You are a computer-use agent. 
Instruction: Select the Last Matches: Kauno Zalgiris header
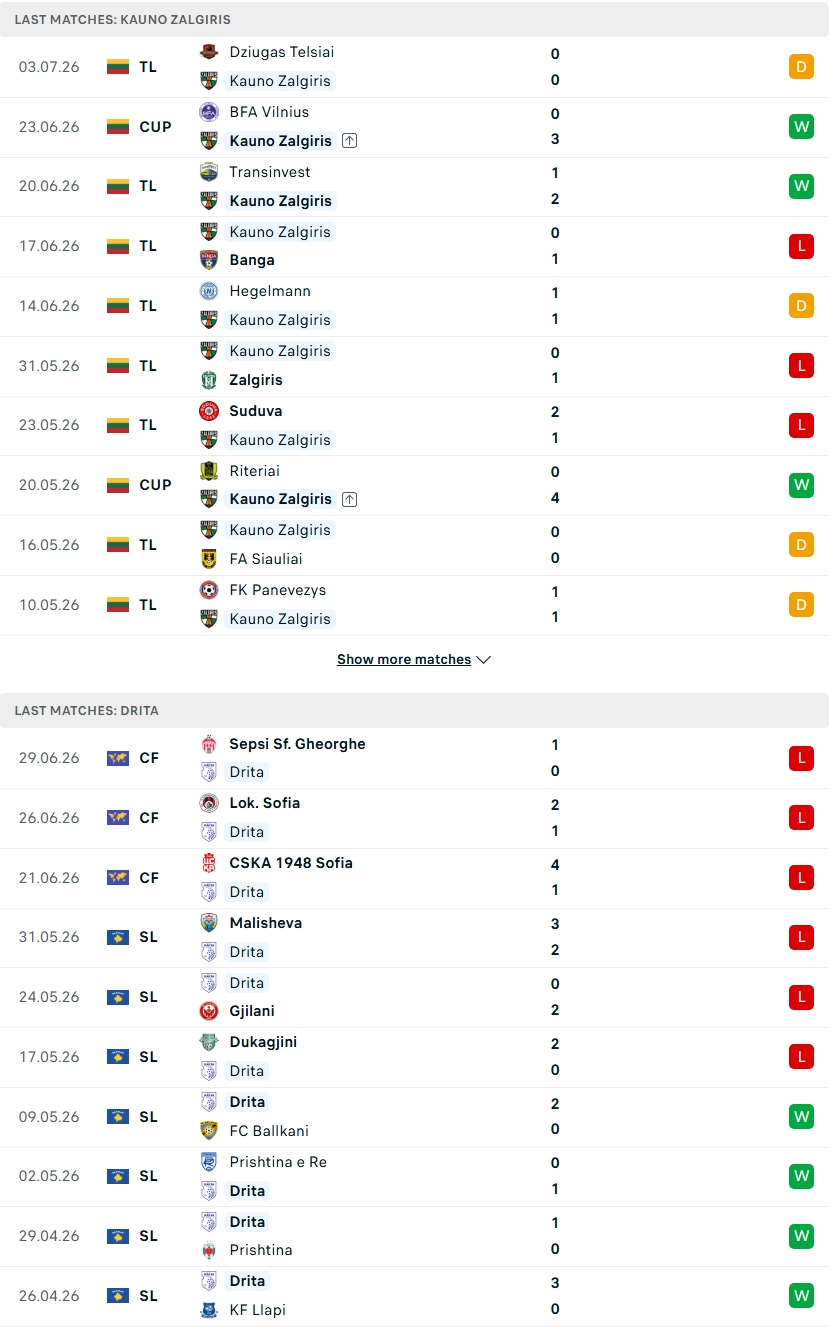point(415,19)
